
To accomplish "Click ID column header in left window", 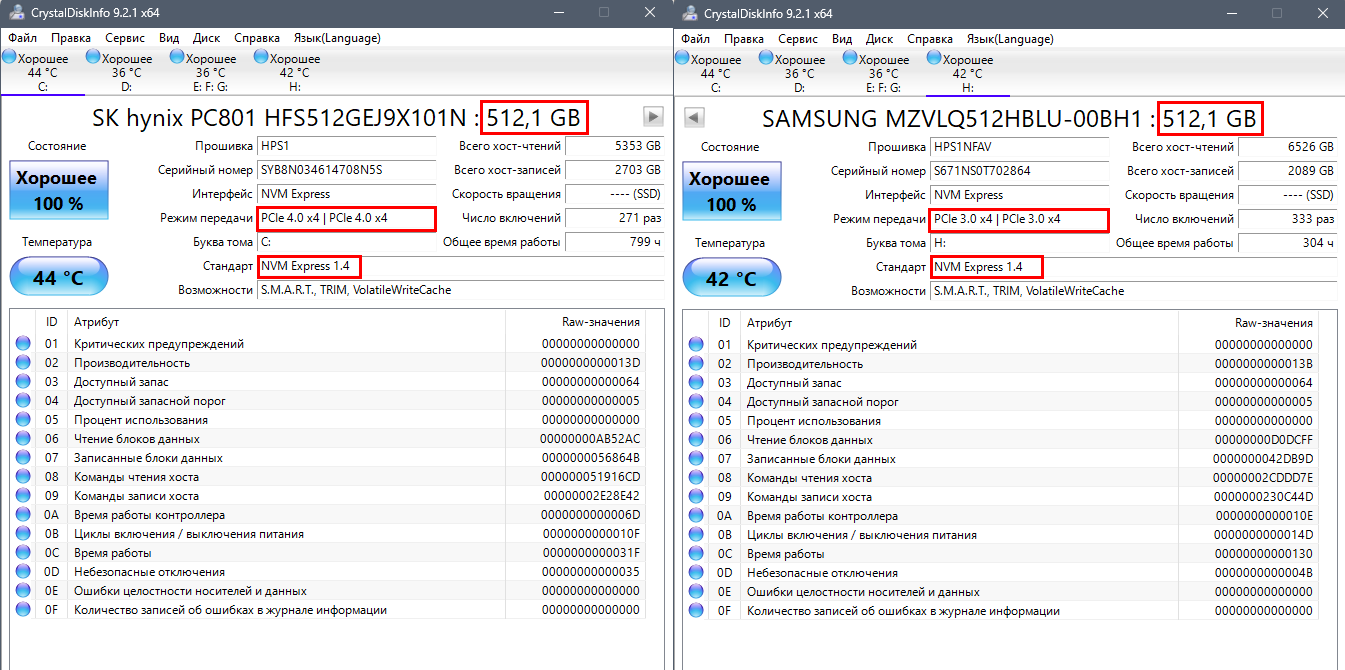I will click(x=52, y=322).
